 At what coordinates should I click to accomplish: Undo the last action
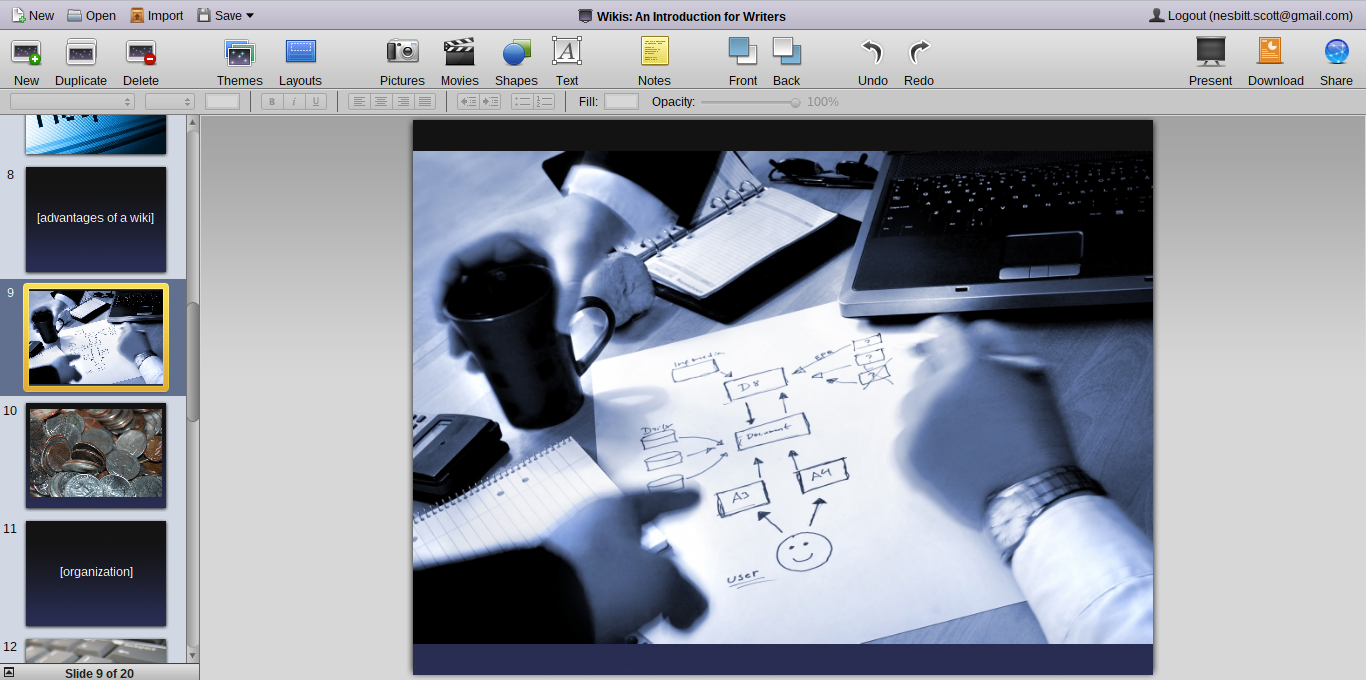point(871,60)
